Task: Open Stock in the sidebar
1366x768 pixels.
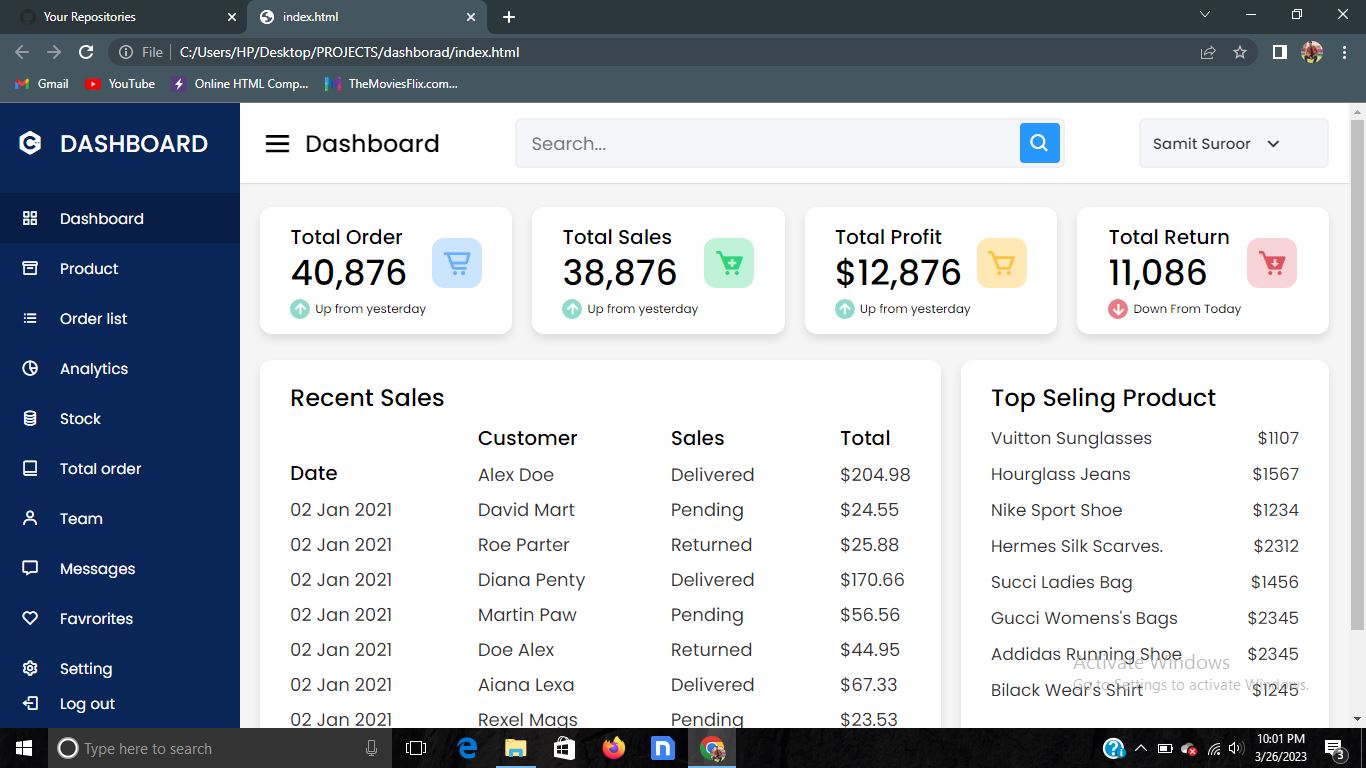Action: click(120, 418)
